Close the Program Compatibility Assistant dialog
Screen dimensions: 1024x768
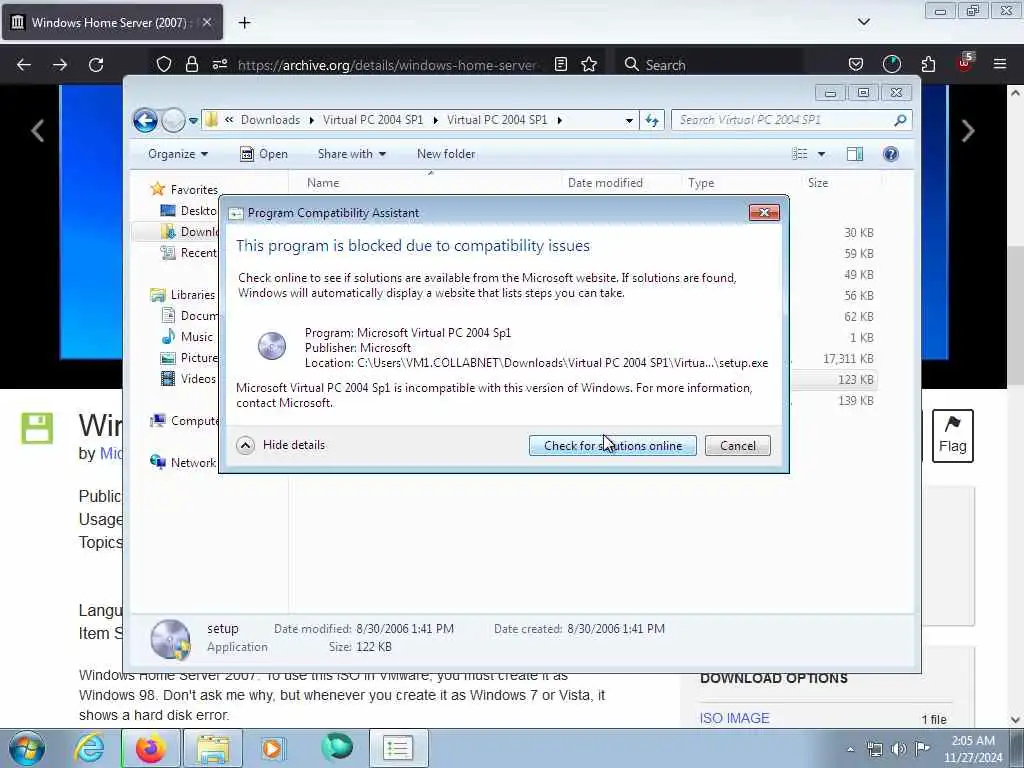(763, 213)
